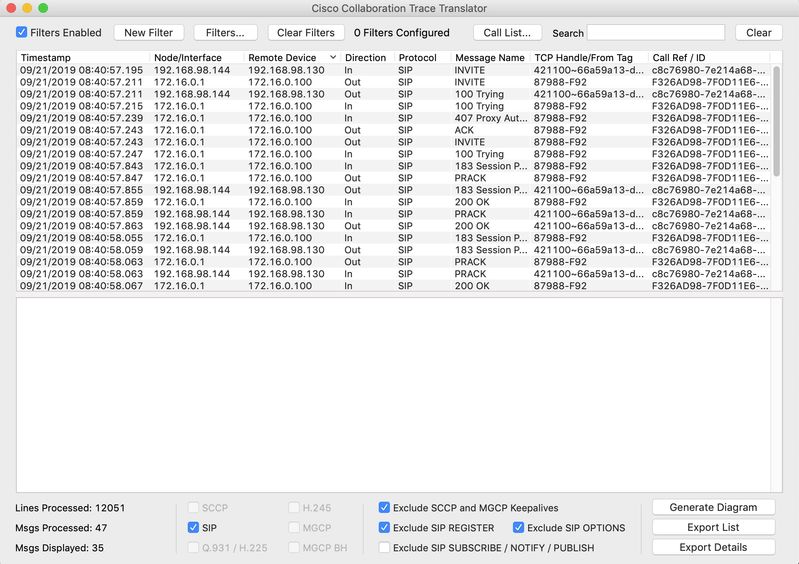Click the New Filter button
This screenshot has width=799, height=564.
[148, 33]
